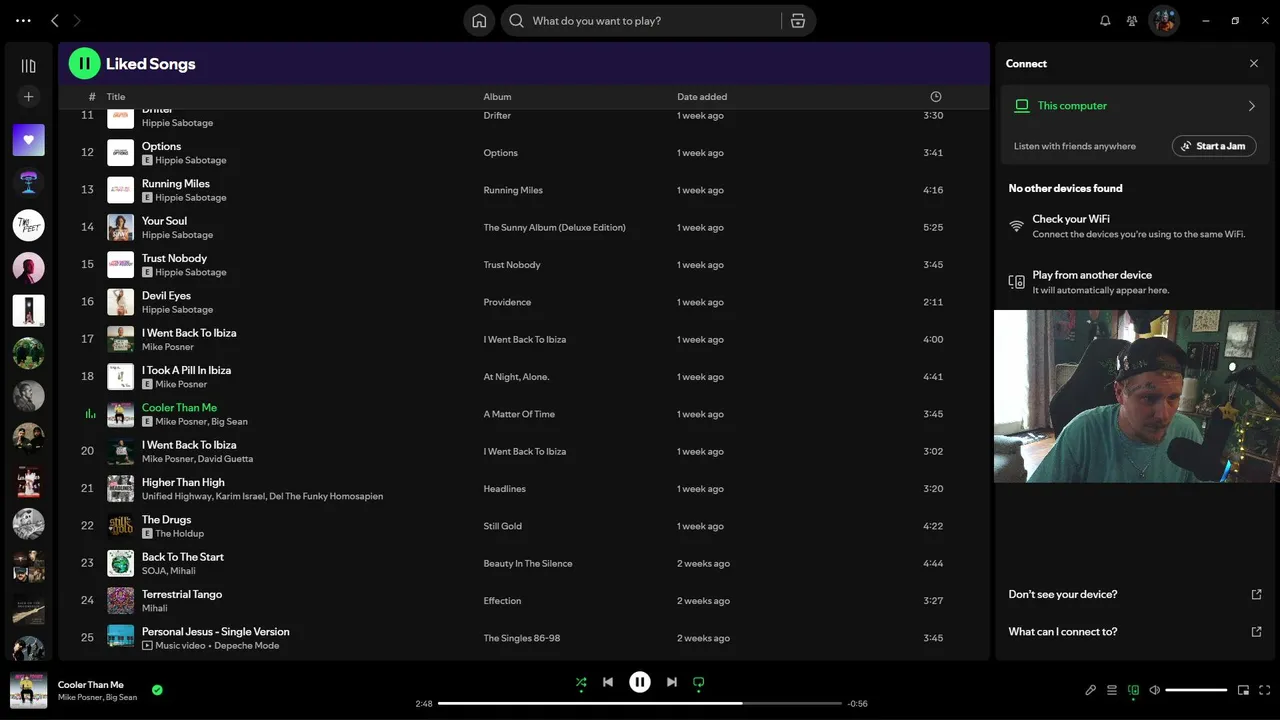Open the Home page
Viewport: 1280px width, 720px height.
pyautogui.click(x=479, y=21)
